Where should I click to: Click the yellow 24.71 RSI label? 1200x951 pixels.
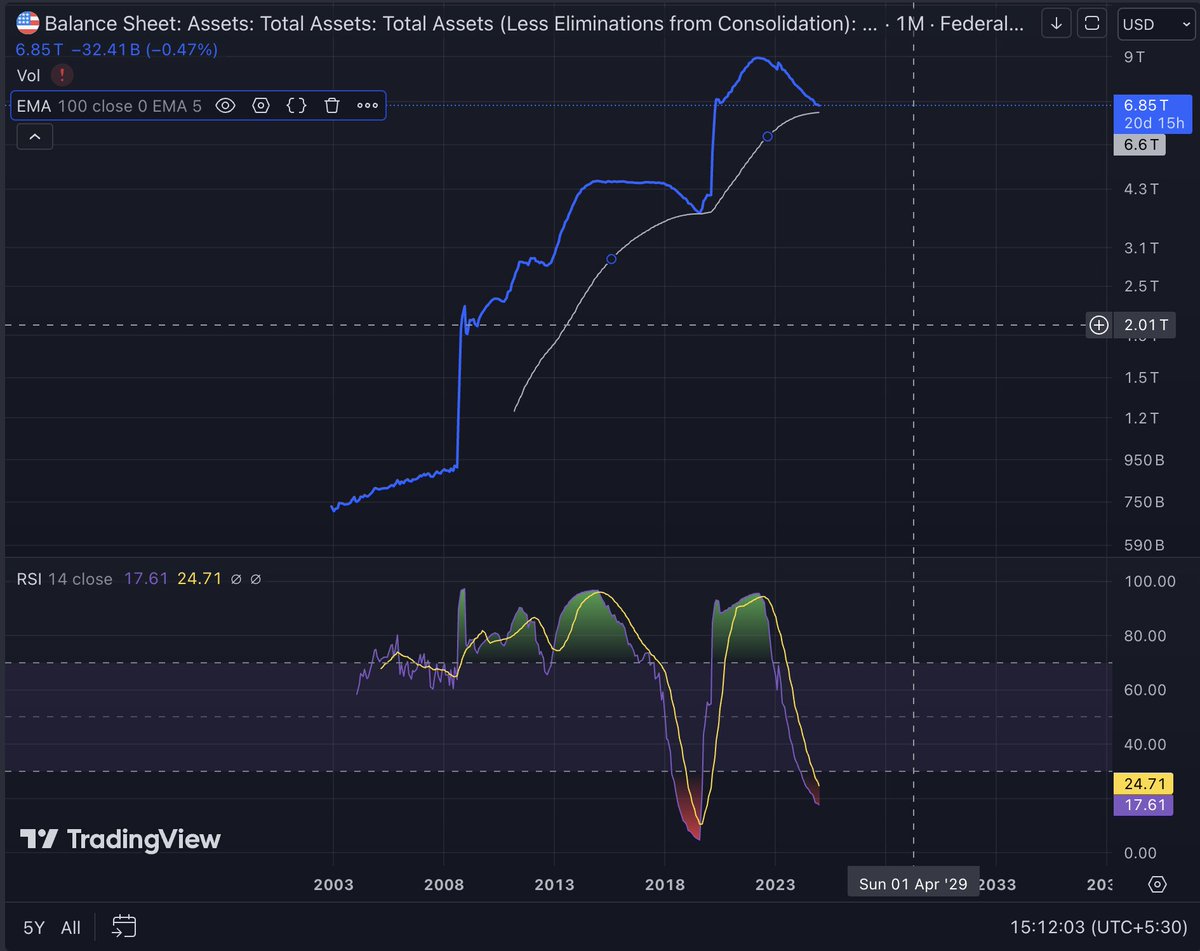click(1145, 782)
